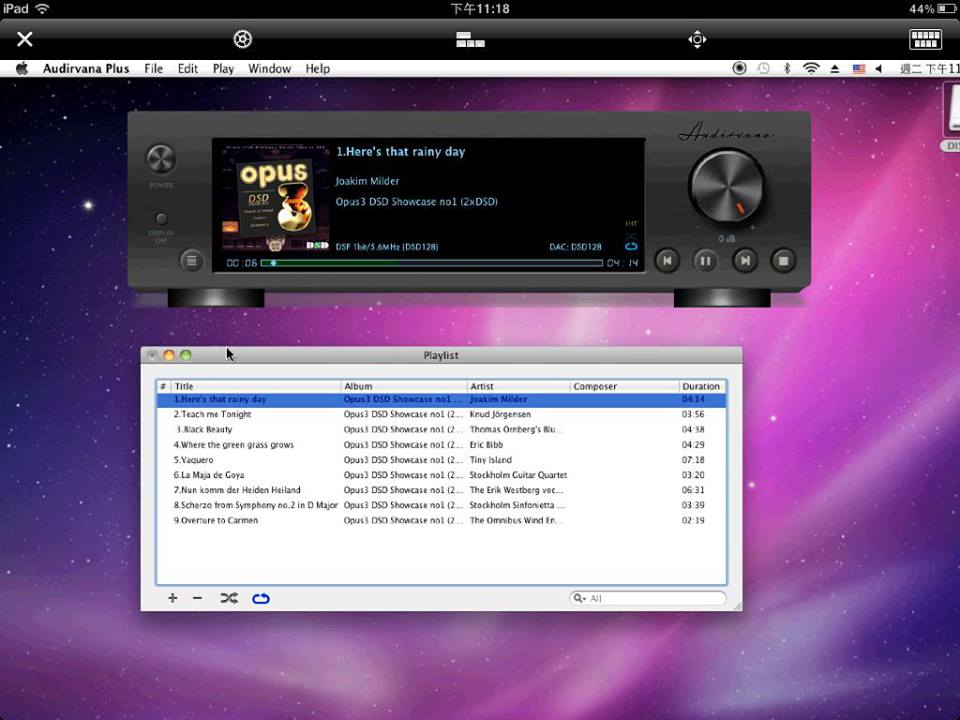The height and width of the screenshot is (720, 960).
Task: Click artist Stockholm Guitar Quartet
Action: [x=518, y=475]
